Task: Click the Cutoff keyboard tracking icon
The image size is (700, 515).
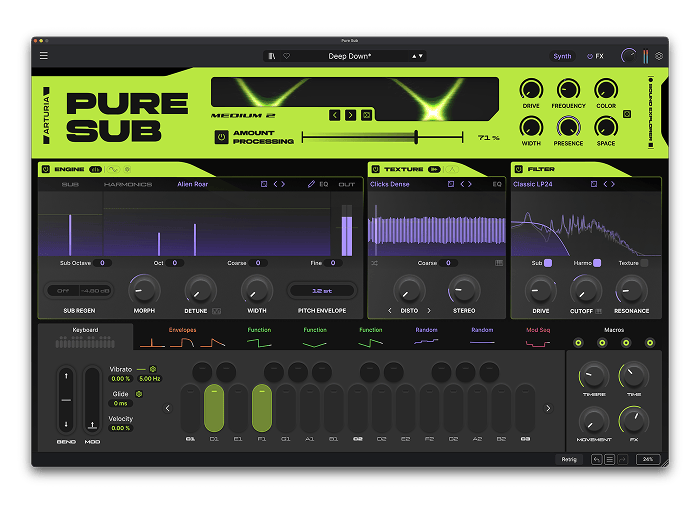Action: [599, 311]
